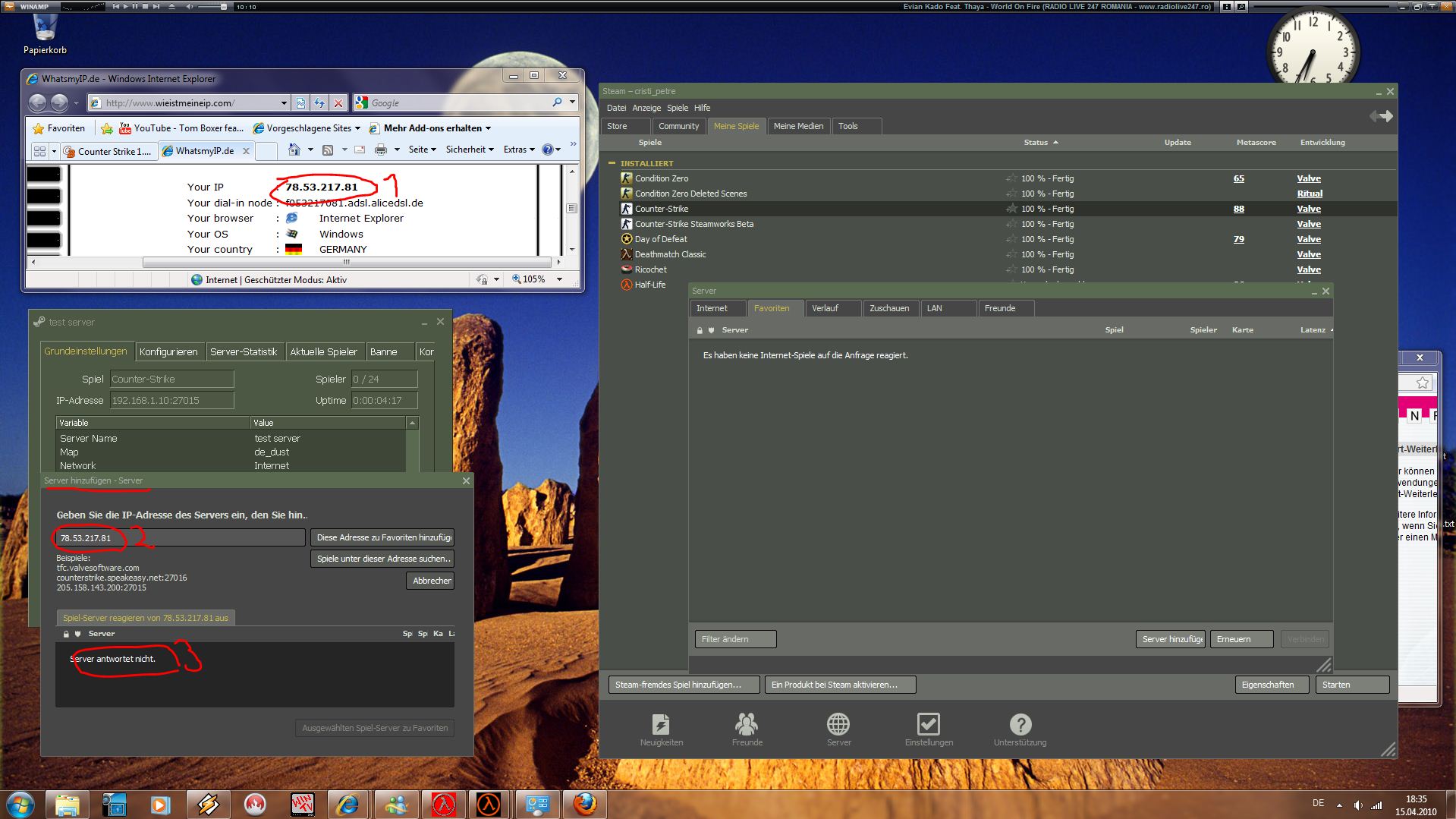Open the Einstellungen icon in Steam
Image resolution: width=1456 pixels, height=819 pixels.
pyautogui.click(x=929, y=729)
